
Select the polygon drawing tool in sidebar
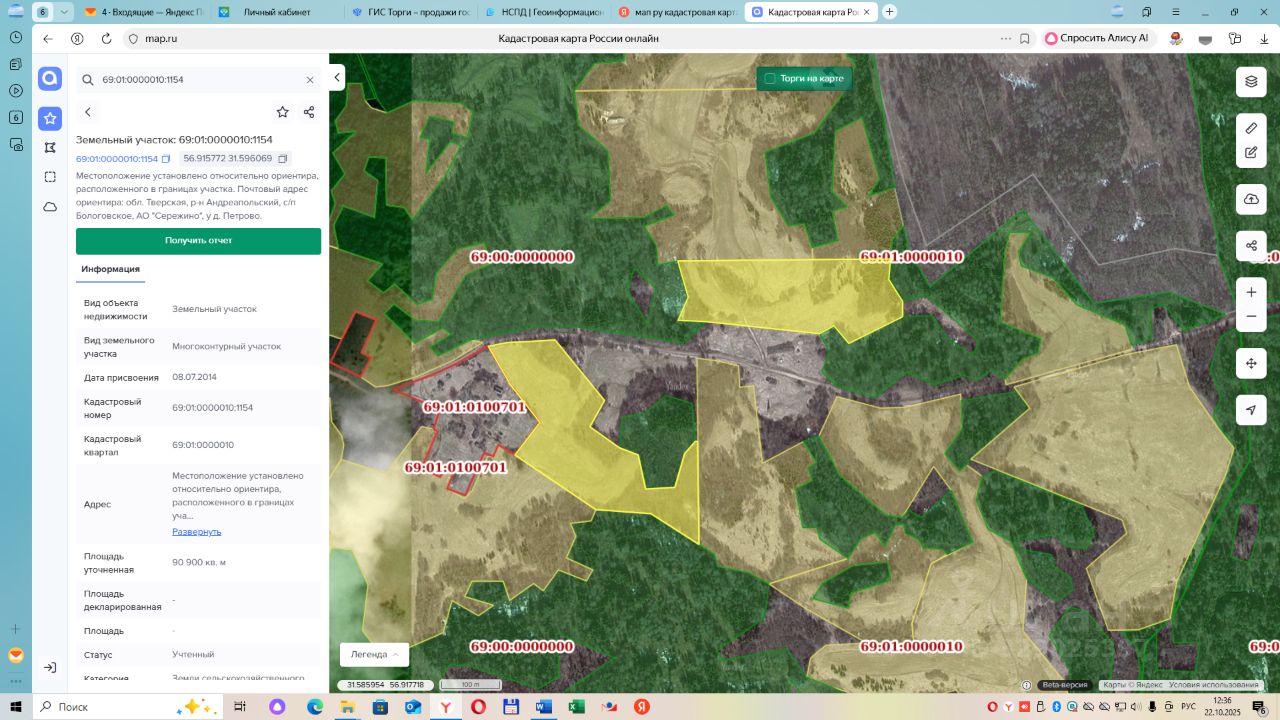pyautogui.click(x=50, y=148)
